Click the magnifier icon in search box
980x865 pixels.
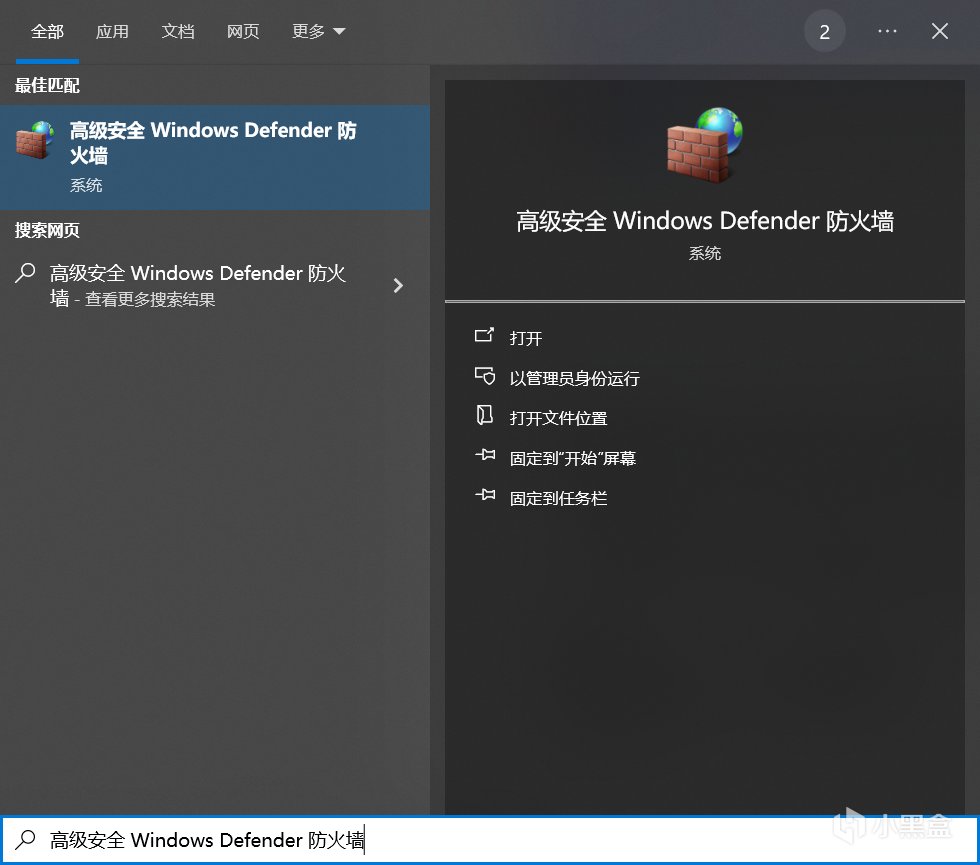point(26,839)
